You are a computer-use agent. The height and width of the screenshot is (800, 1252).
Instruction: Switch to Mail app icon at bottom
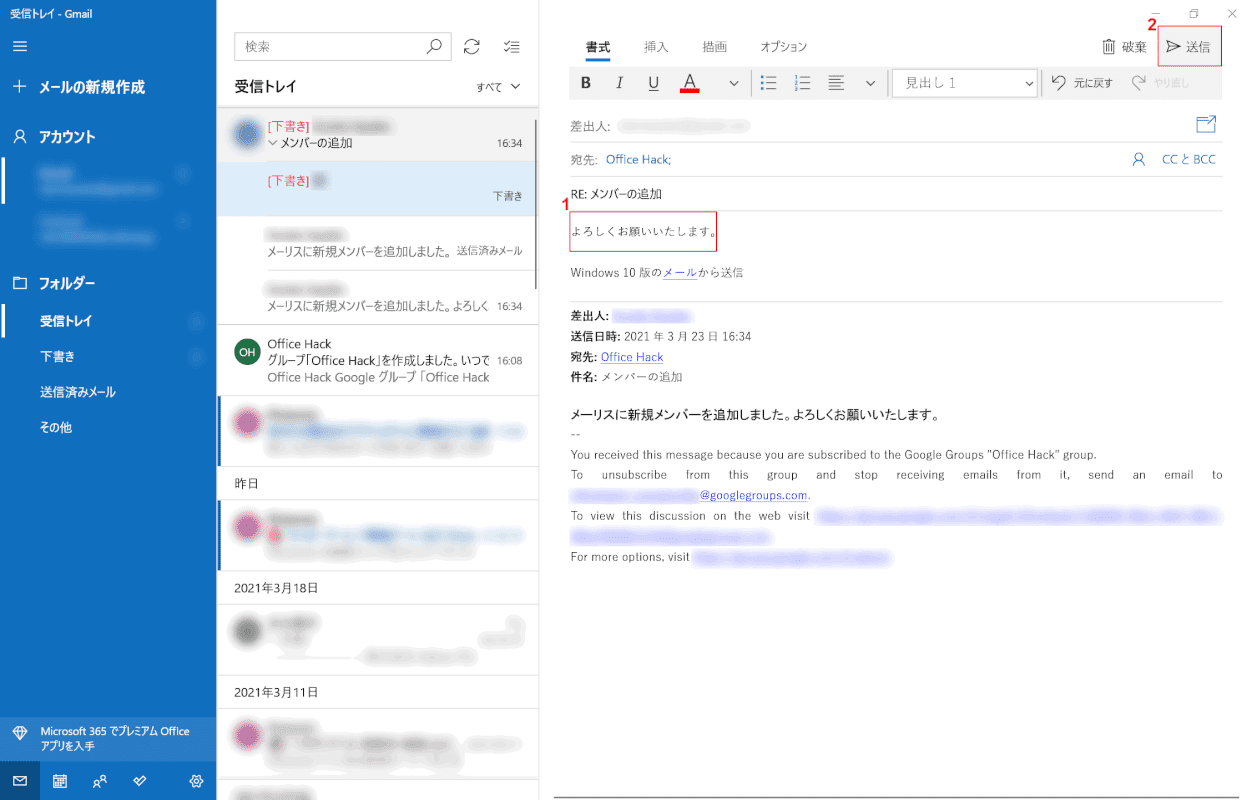(20, 781)
